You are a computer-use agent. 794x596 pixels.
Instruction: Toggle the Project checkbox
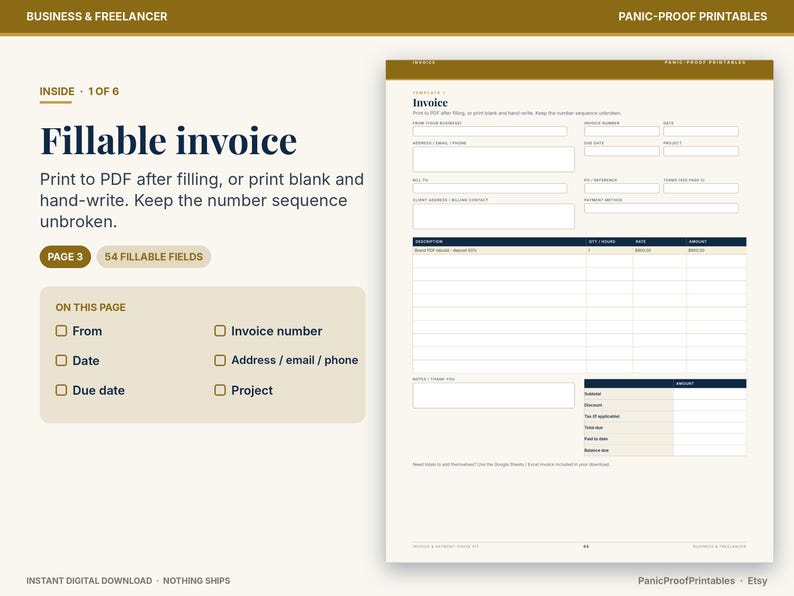[220, 390]
